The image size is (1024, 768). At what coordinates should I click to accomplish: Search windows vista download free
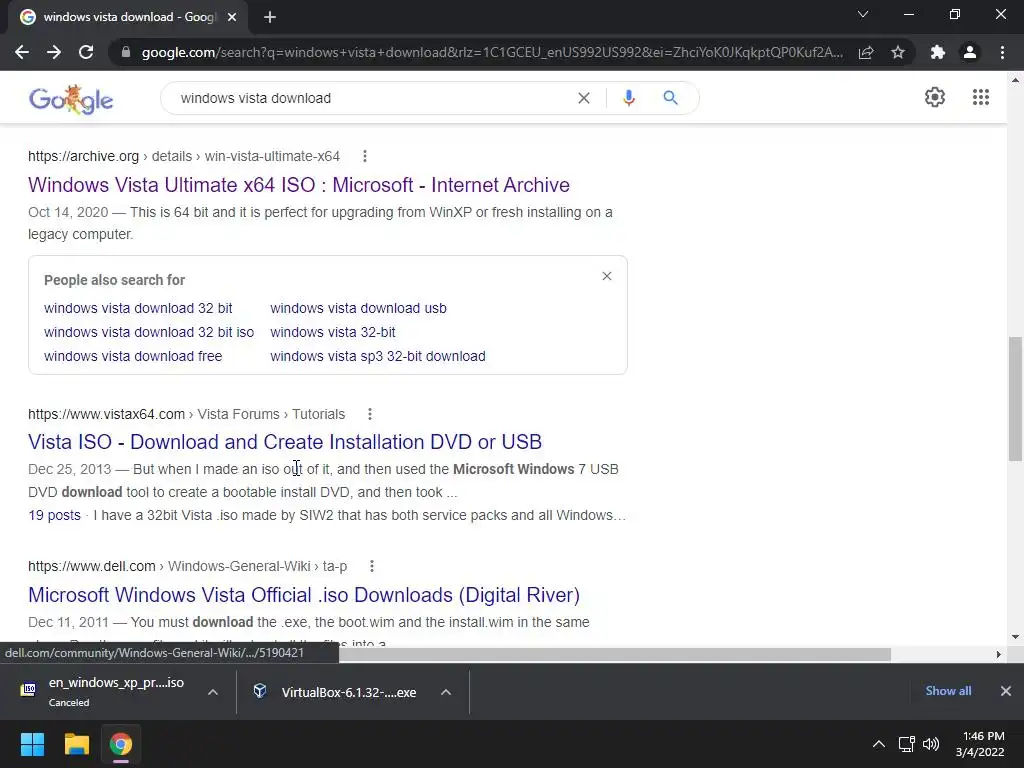click(133, 357)
